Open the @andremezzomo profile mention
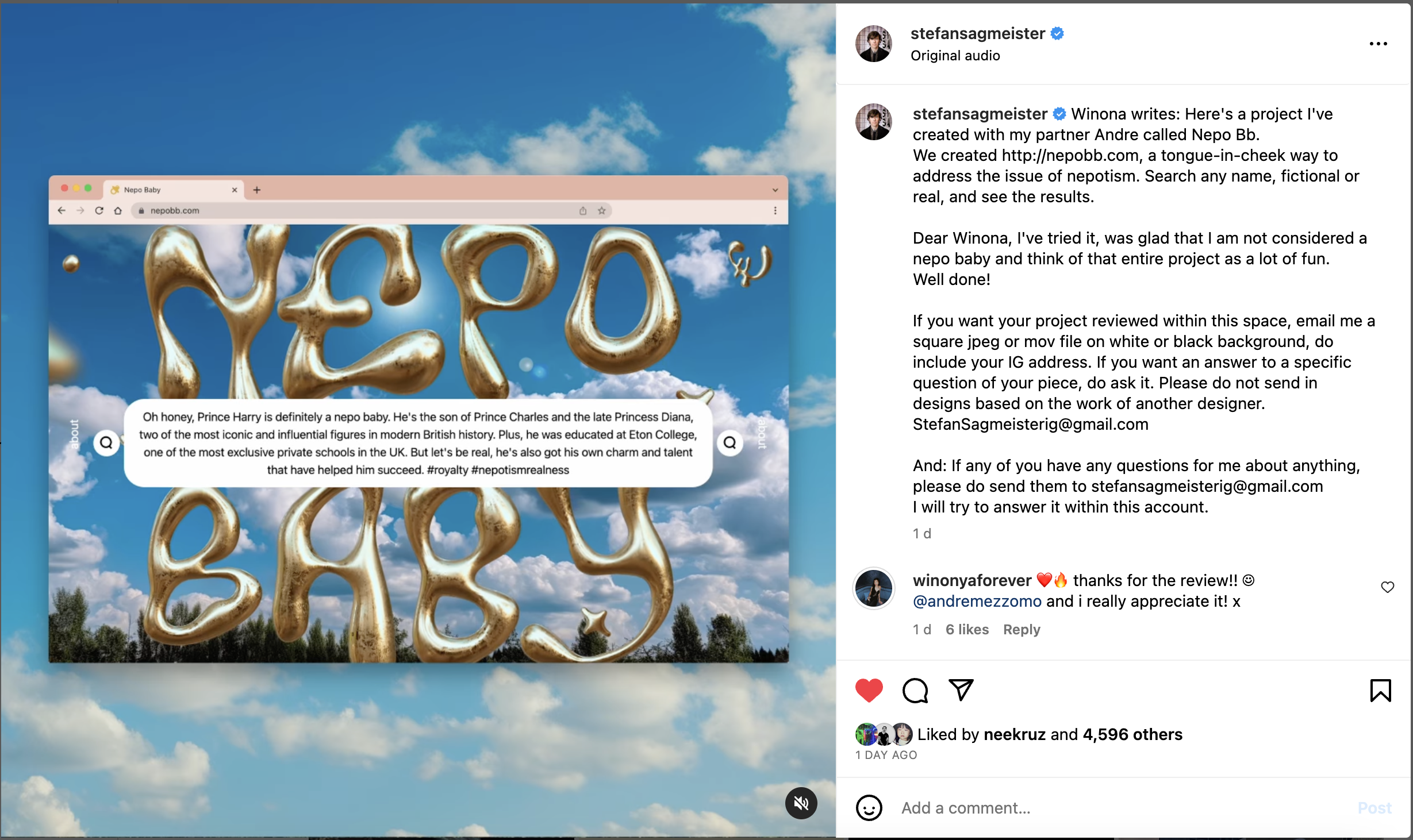 click(x=977, y=602)
